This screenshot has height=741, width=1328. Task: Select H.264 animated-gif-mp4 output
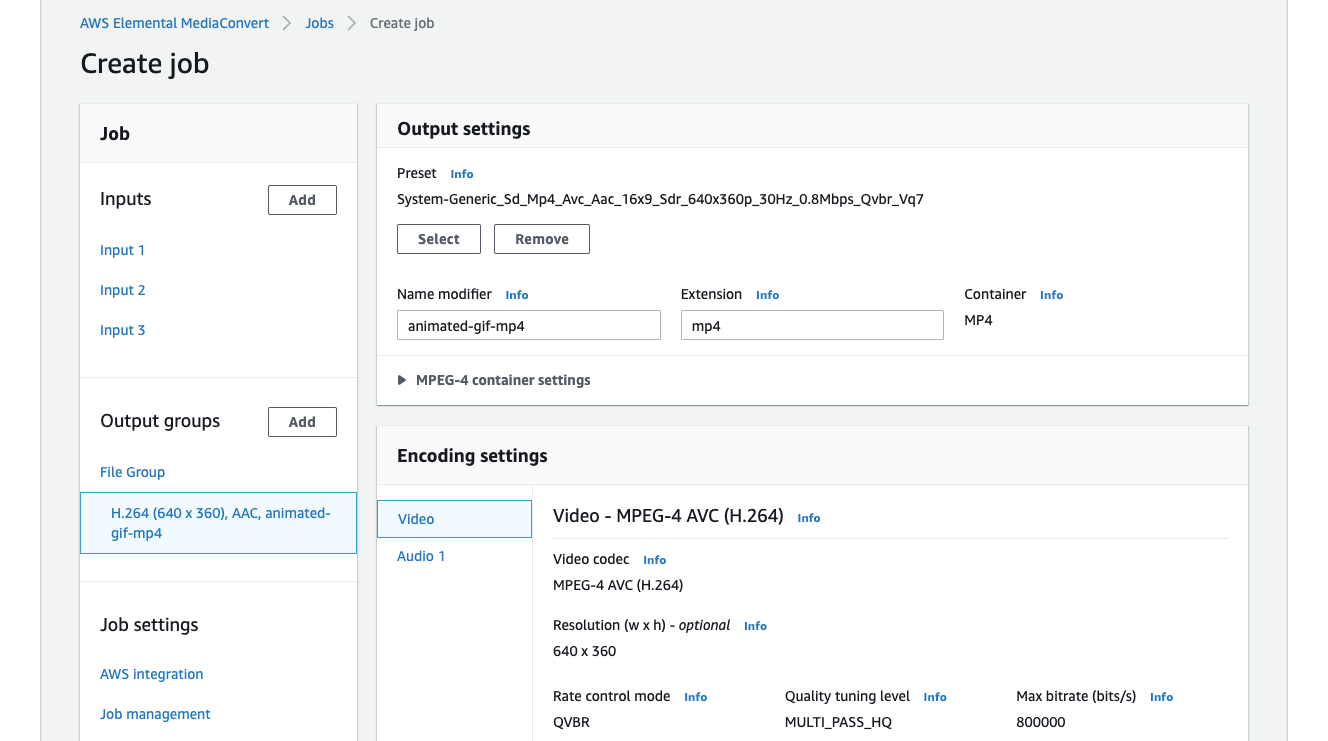click(219, 523)
